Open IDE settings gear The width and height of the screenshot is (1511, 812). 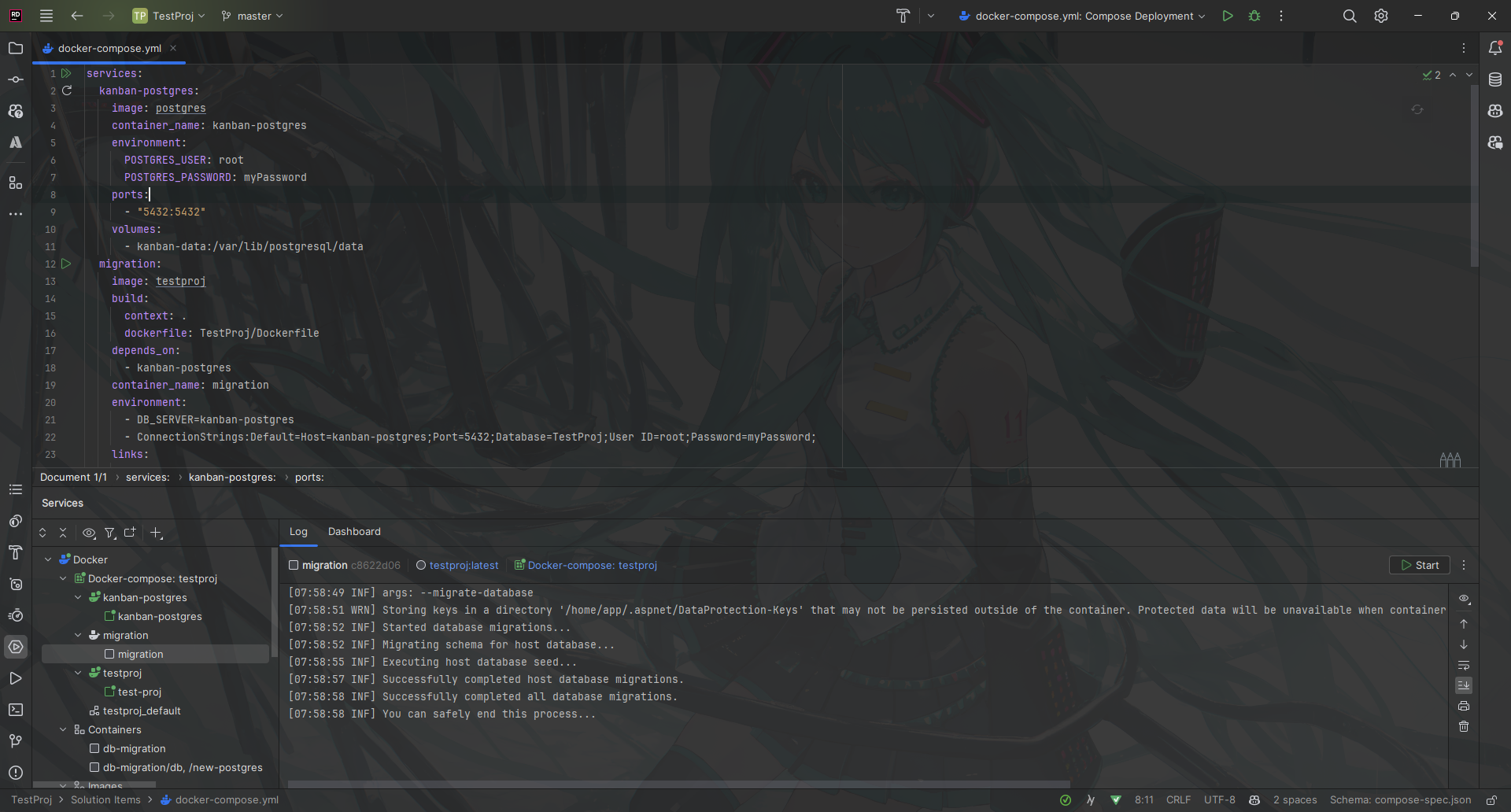[1381, 16]
